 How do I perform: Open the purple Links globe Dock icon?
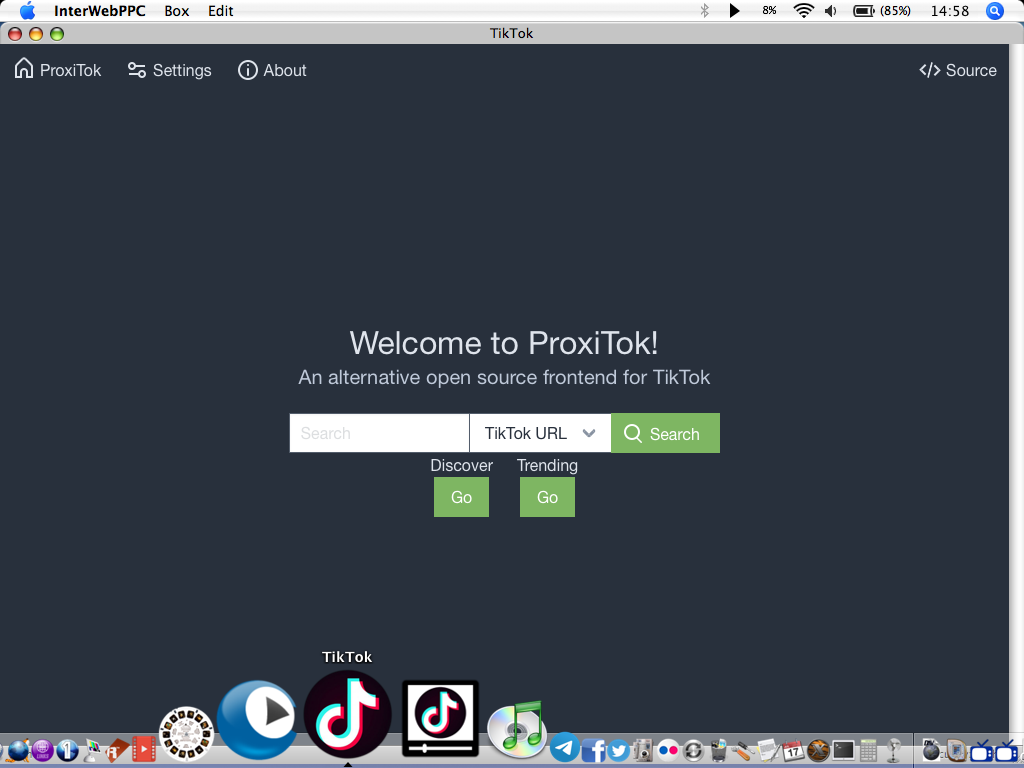42,750
